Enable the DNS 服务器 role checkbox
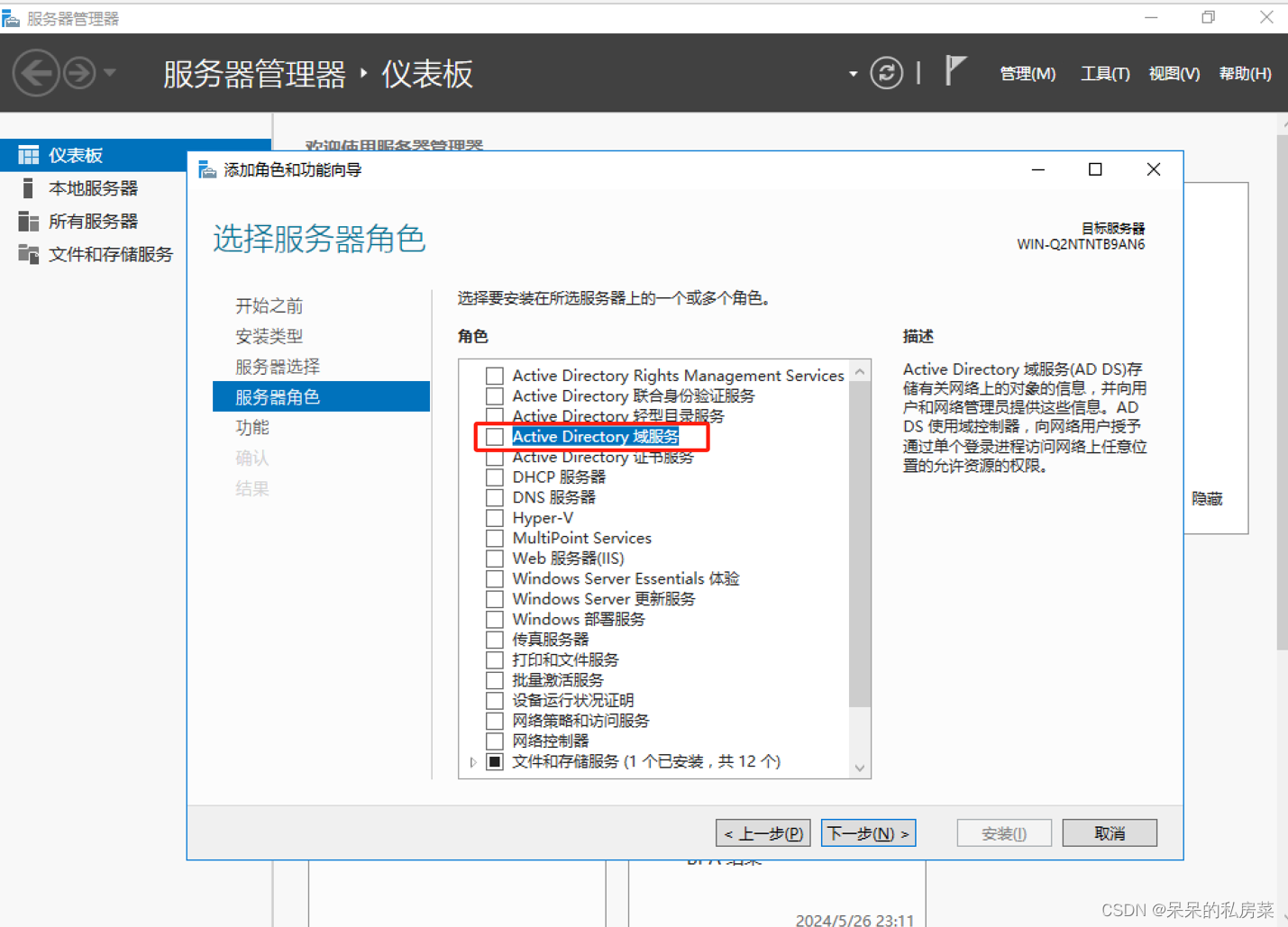Viewport: 1288px width, 927px height. point(495,497)
